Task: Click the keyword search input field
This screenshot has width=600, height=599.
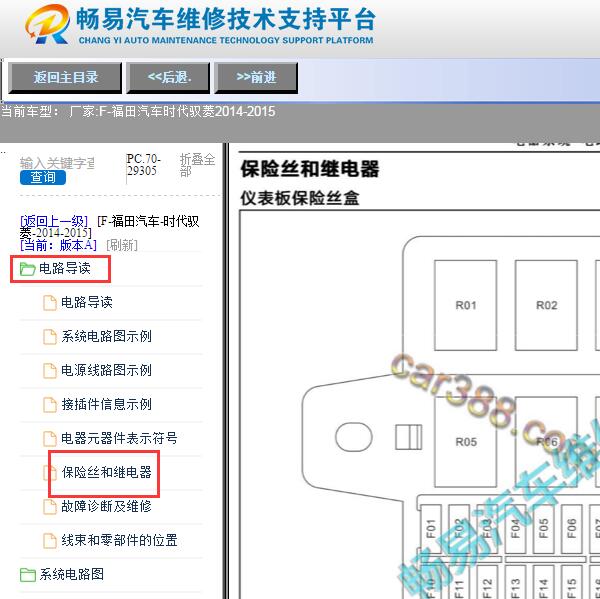Action: (57, 163)
